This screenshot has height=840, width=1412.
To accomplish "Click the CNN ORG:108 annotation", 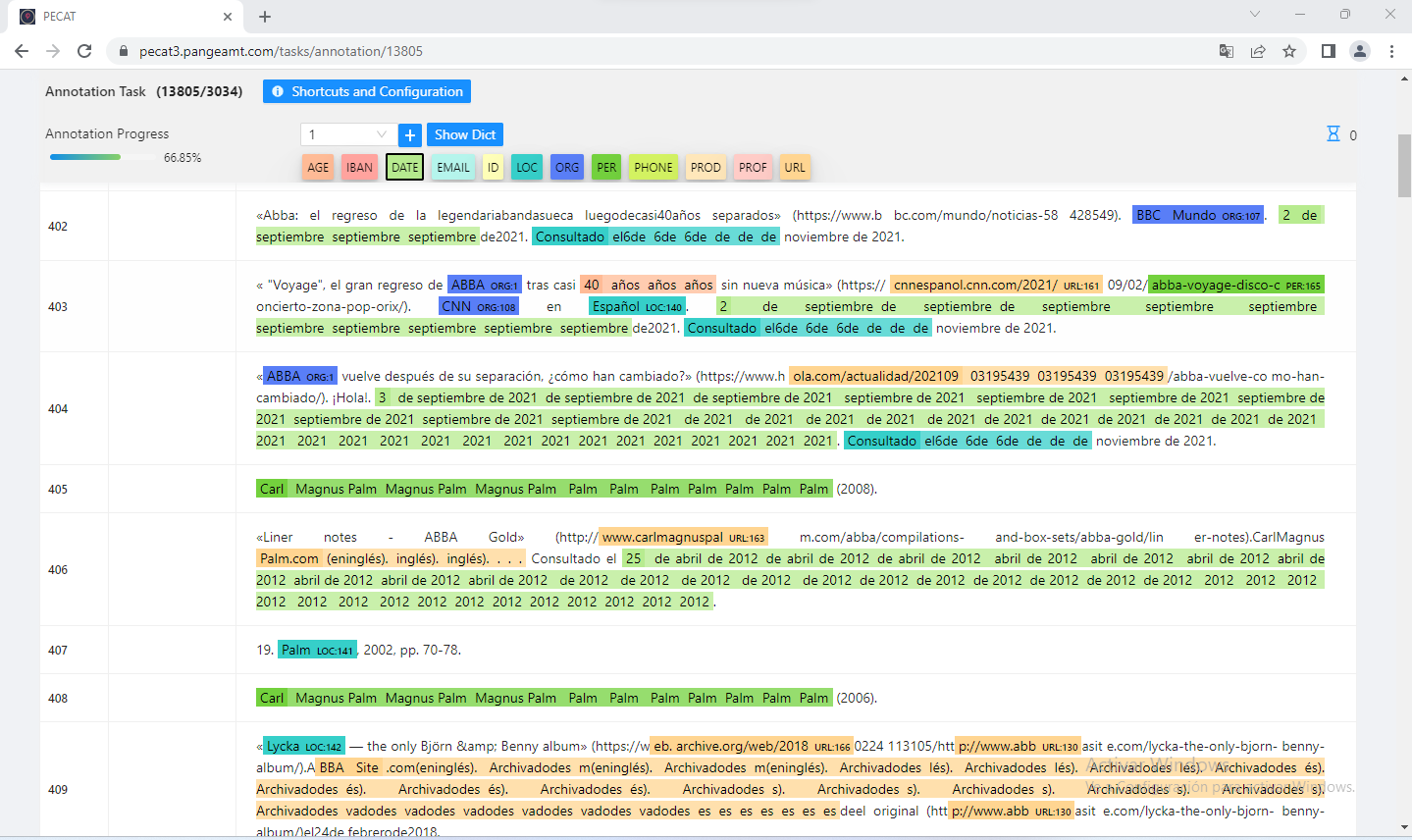I will pyautogui.click(x=479, y=306).
